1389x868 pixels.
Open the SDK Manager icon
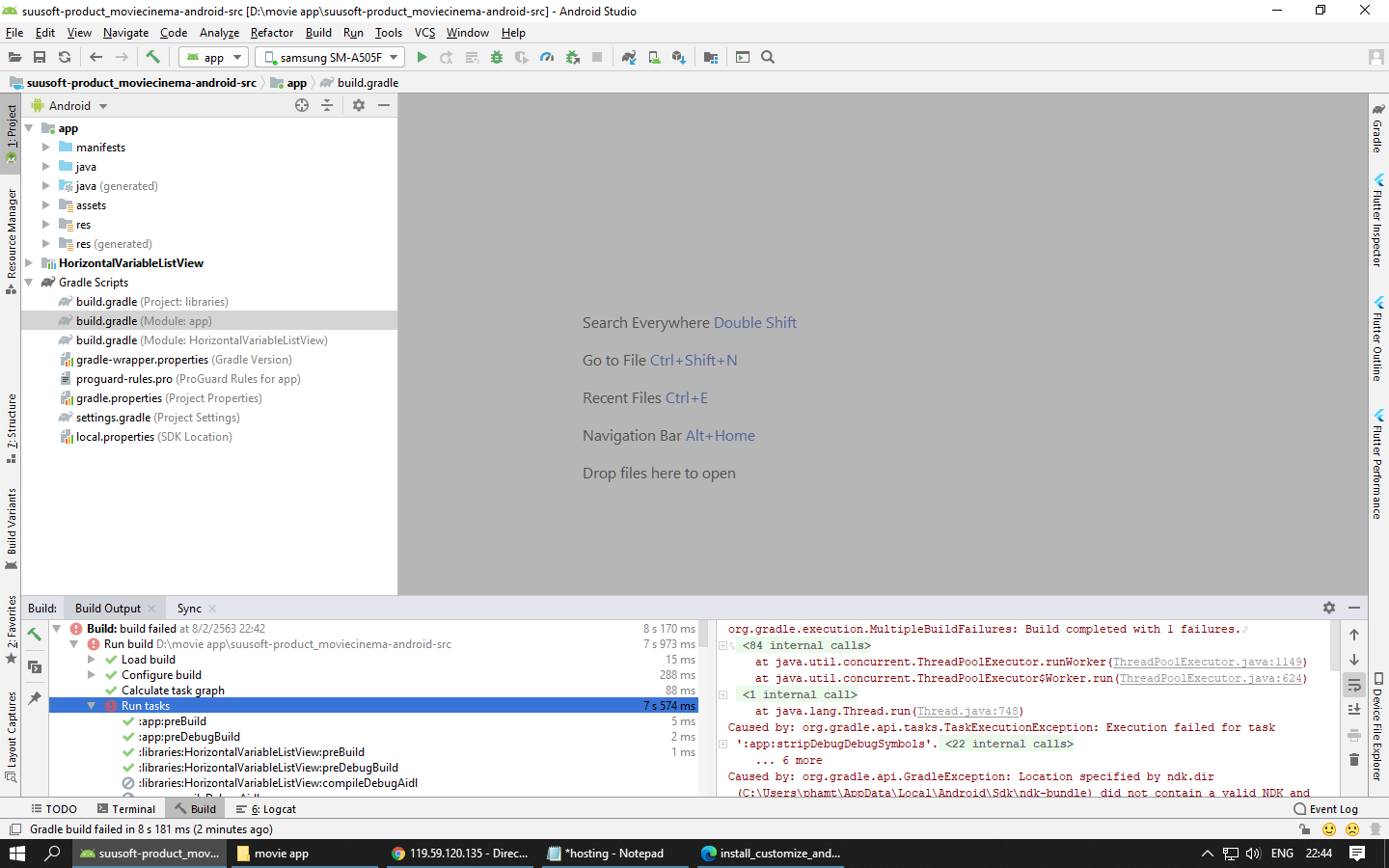click(679, 58)
